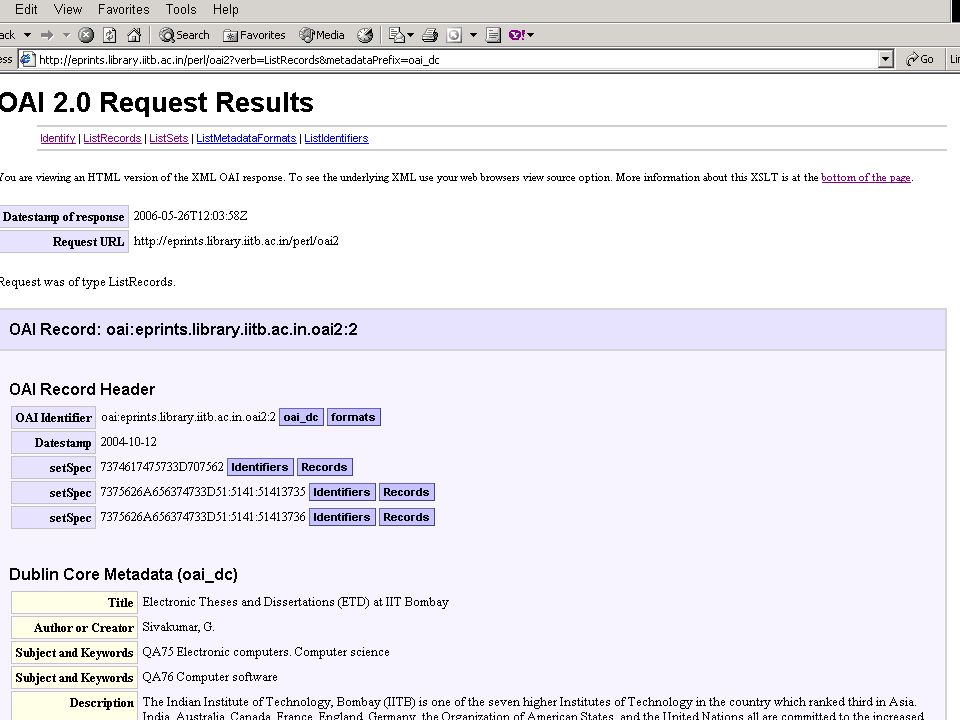The image size is (960, 720).
Task: Open the Back button history dropdown
Action: (x=28, y=35)
